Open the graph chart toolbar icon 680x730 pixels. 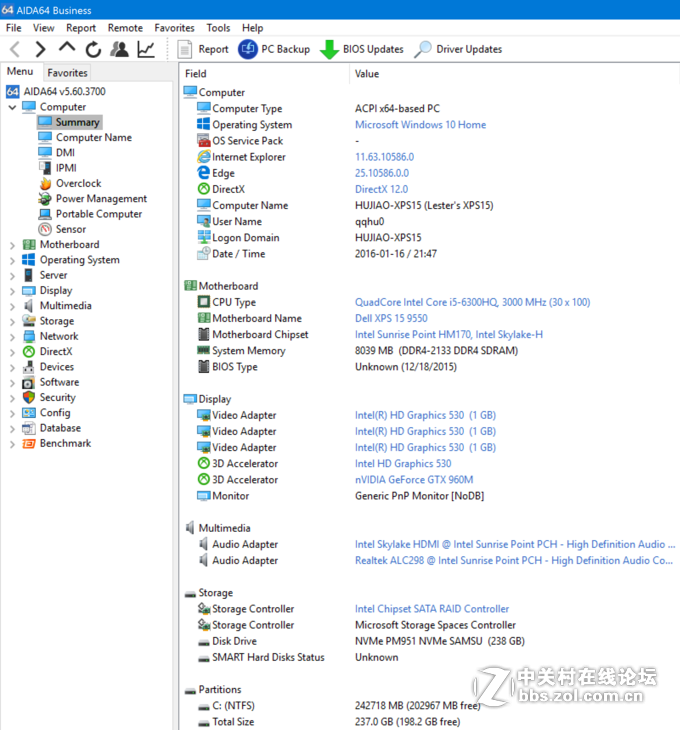(146, 49)
